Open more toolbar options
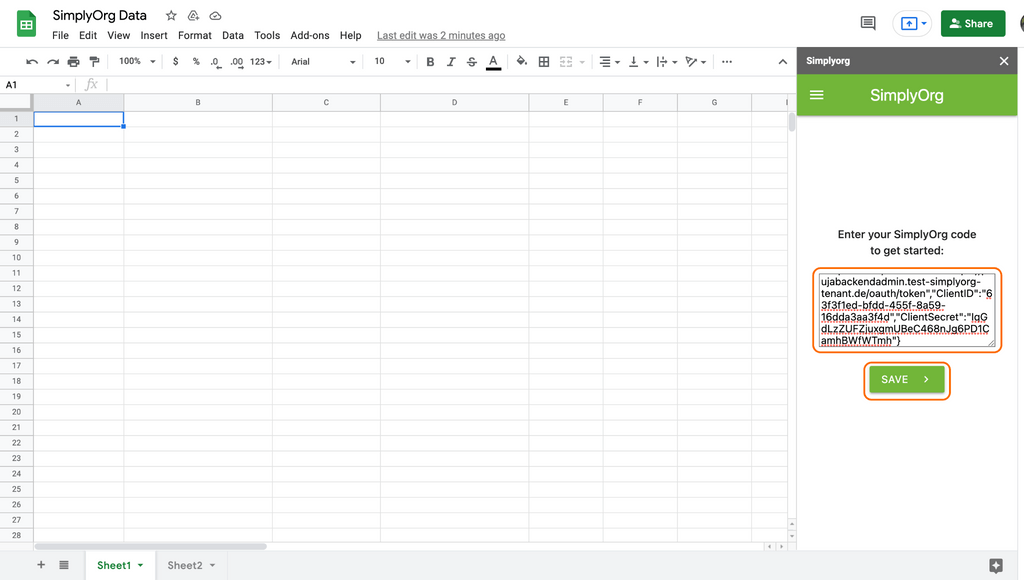This screenshot has width=1024, height=580. (x=727, y=61)
